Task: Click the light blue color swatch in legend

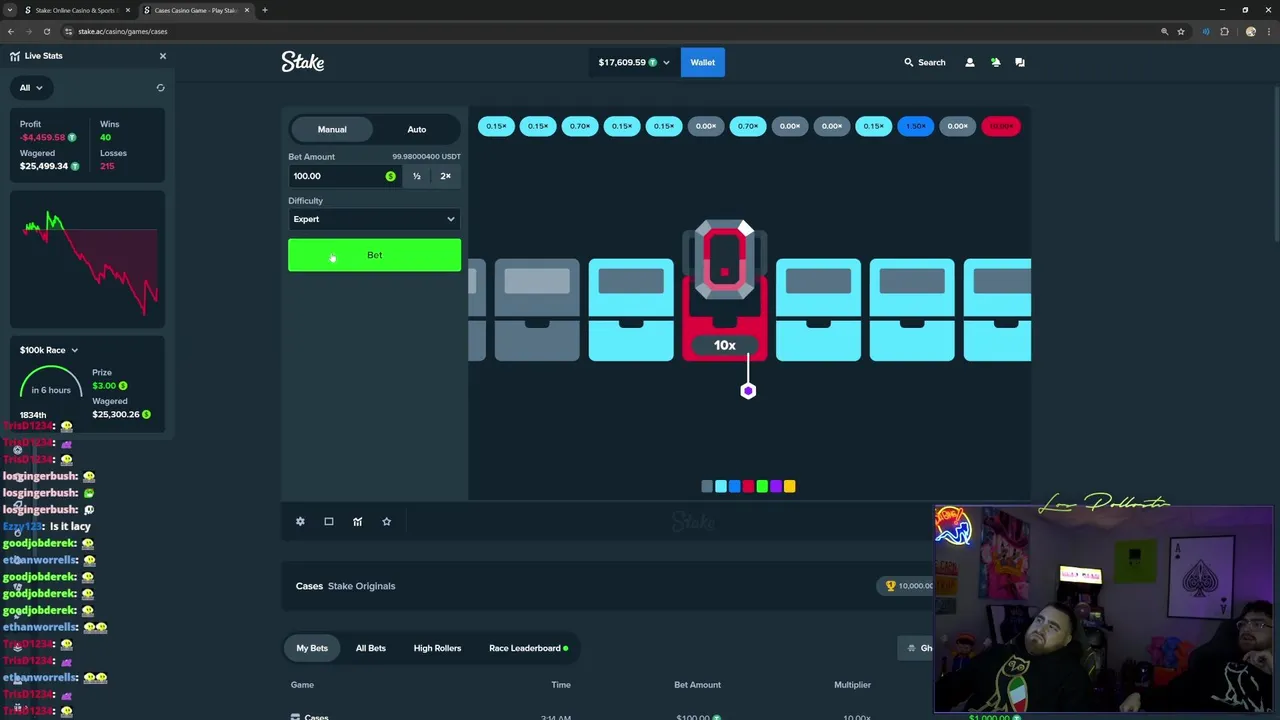Action: coord(721,486)
